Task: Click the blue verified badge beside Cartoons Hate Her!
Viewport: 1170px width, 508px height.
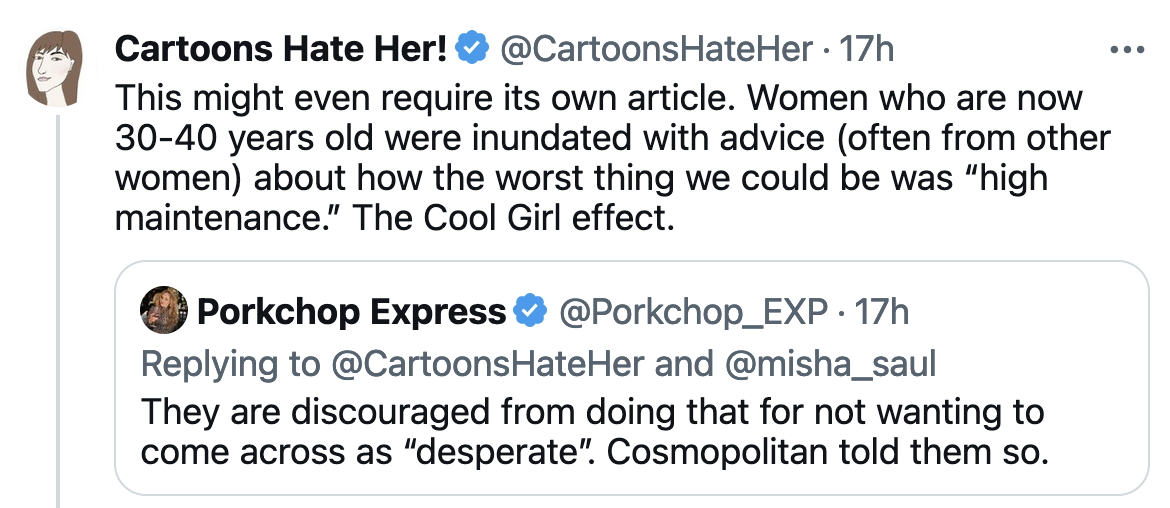Action: 472,48
